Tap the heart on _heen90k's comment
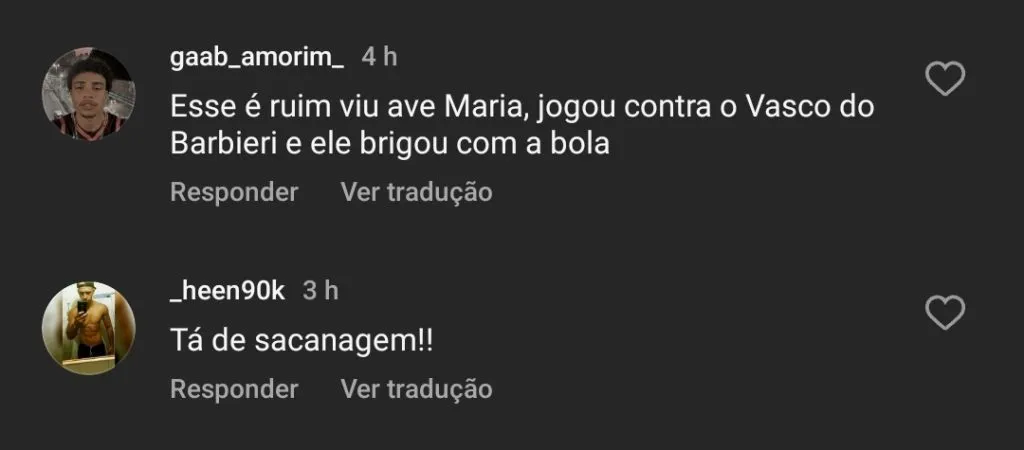This screenshot has width=1024, height=450. click(945, 314)
